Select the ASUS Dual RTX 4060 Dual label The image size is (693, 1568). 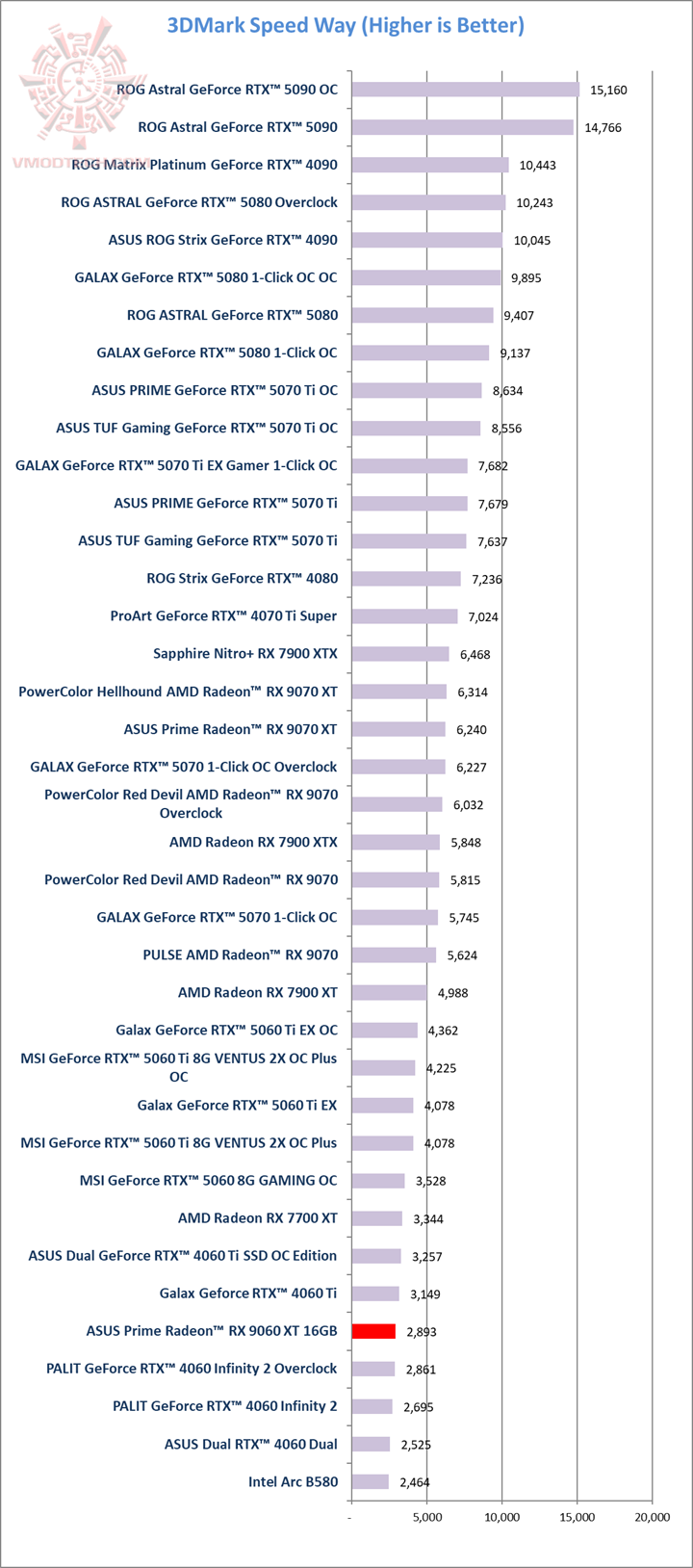pyautogui.click(x=250, y=1444)
